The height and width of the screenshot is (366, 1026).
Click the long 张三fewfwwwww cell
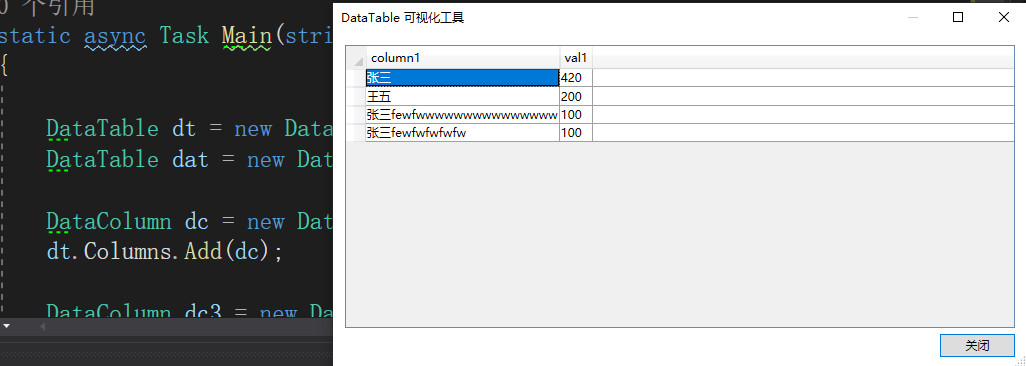coord(463,115)
